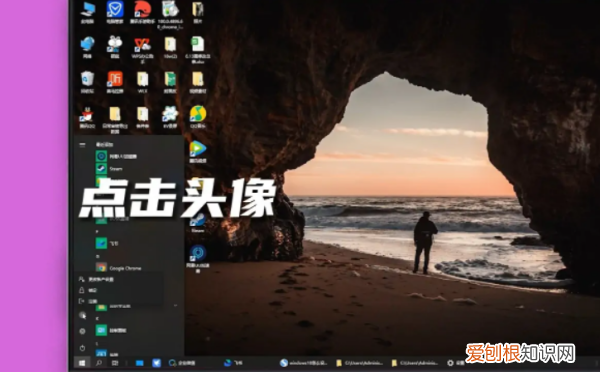
Task: Launch the orange Ximalaya listening app icon
Action: pyautogui.click(x=115, y=82)
